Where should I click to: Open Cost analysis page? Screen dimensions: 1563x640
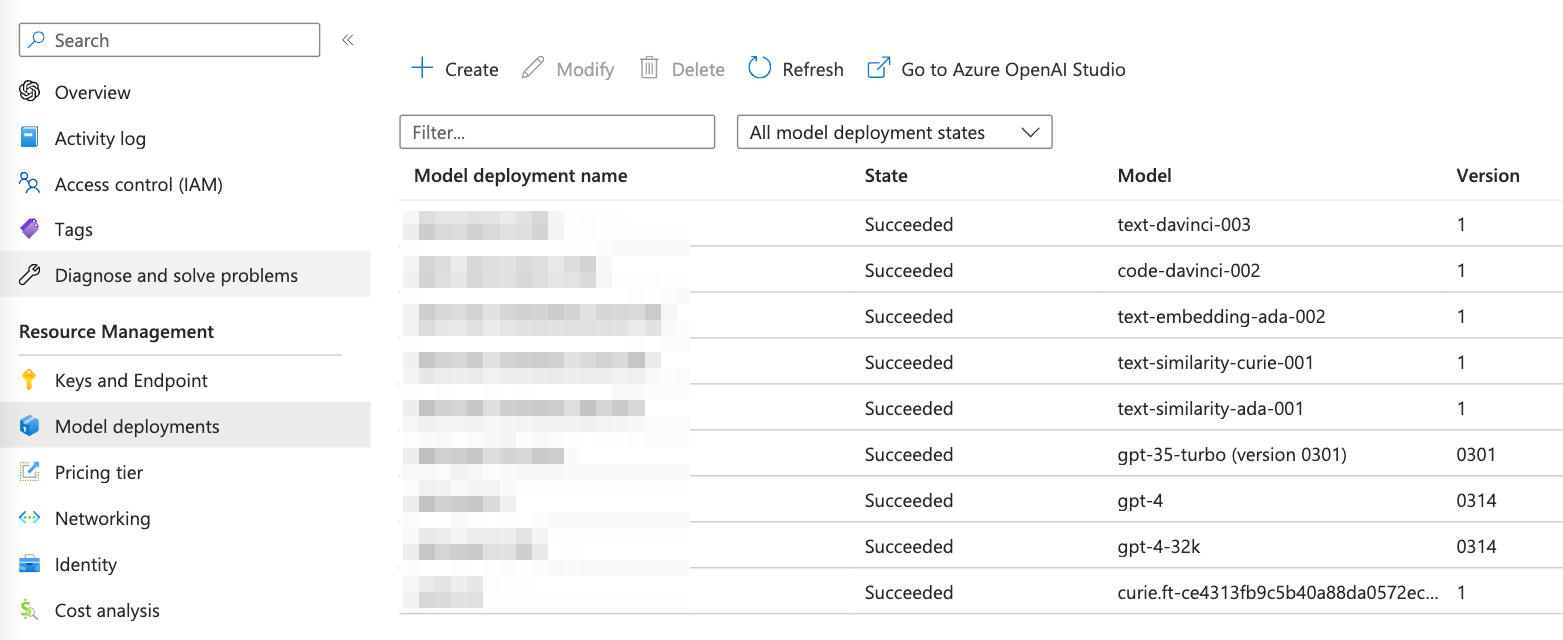pyautogui.click(x=107, y=610)
